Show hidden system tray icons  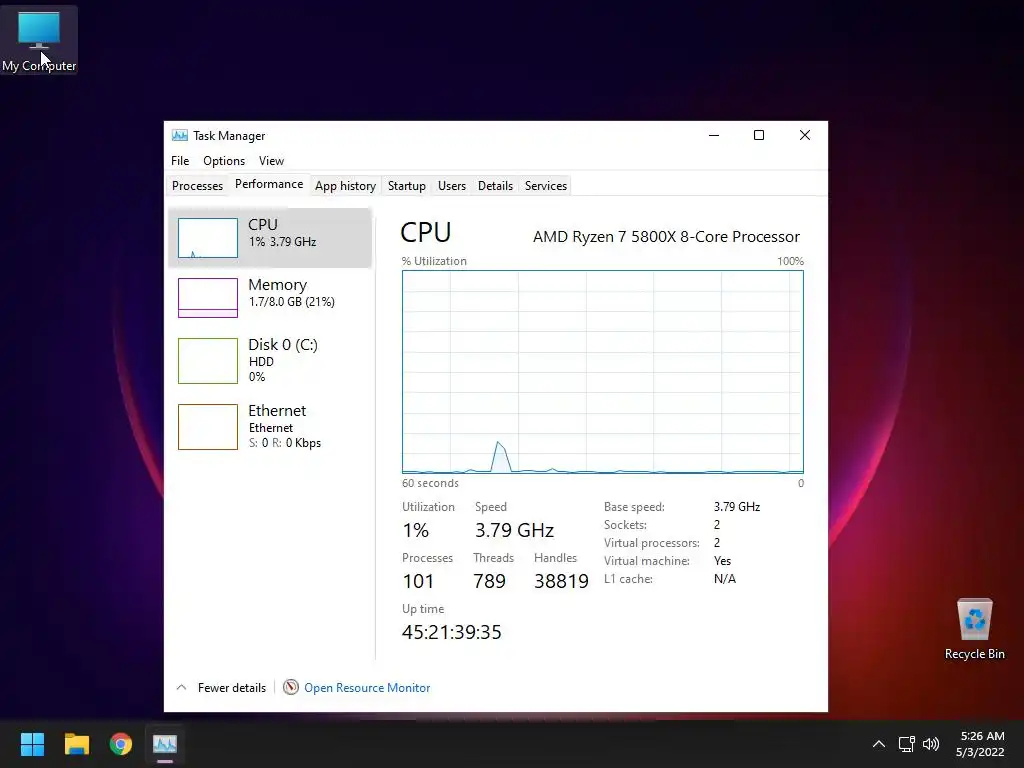coord(879,744)
